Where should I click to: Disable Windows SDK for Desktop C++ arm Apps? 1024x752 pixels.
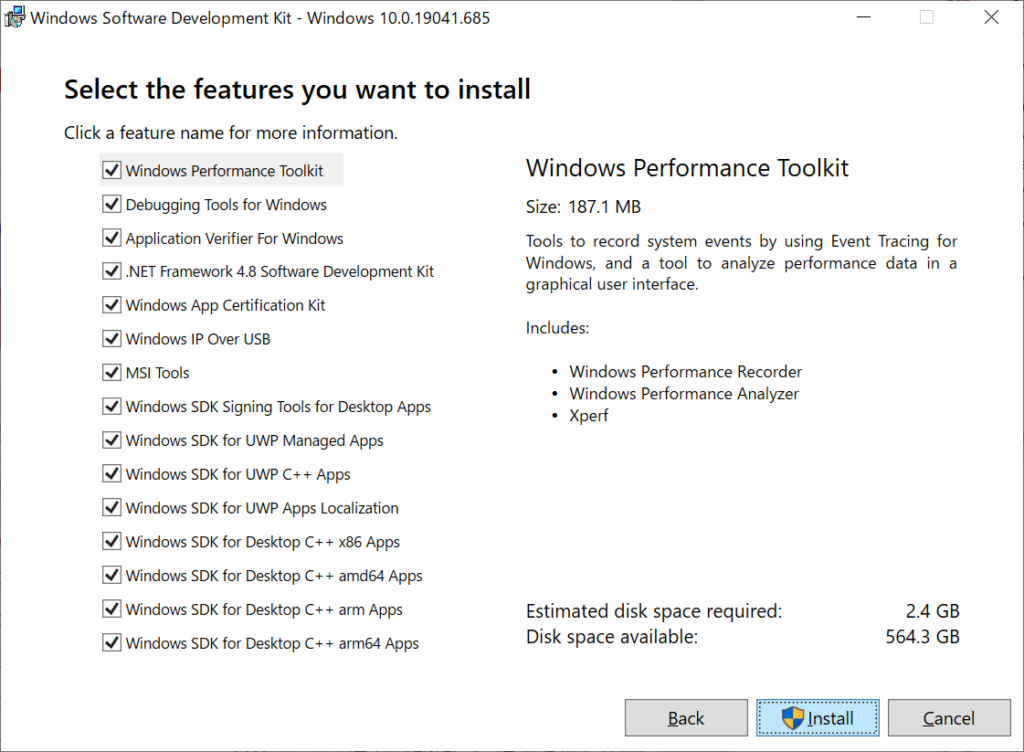coord(111,608)
